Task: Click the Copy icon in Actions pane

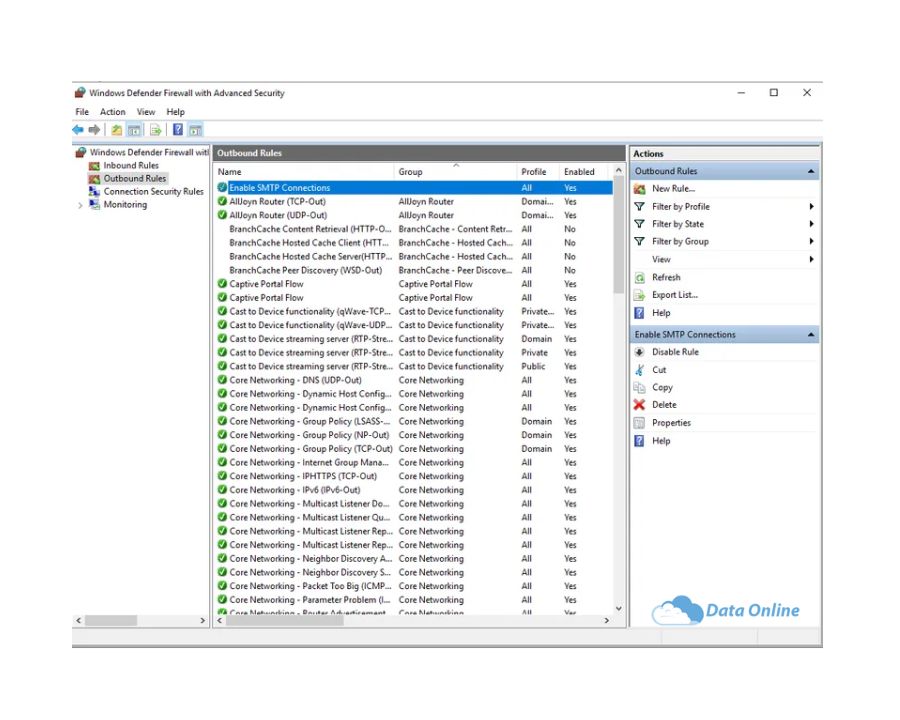Action: click(x=639, y=388)
